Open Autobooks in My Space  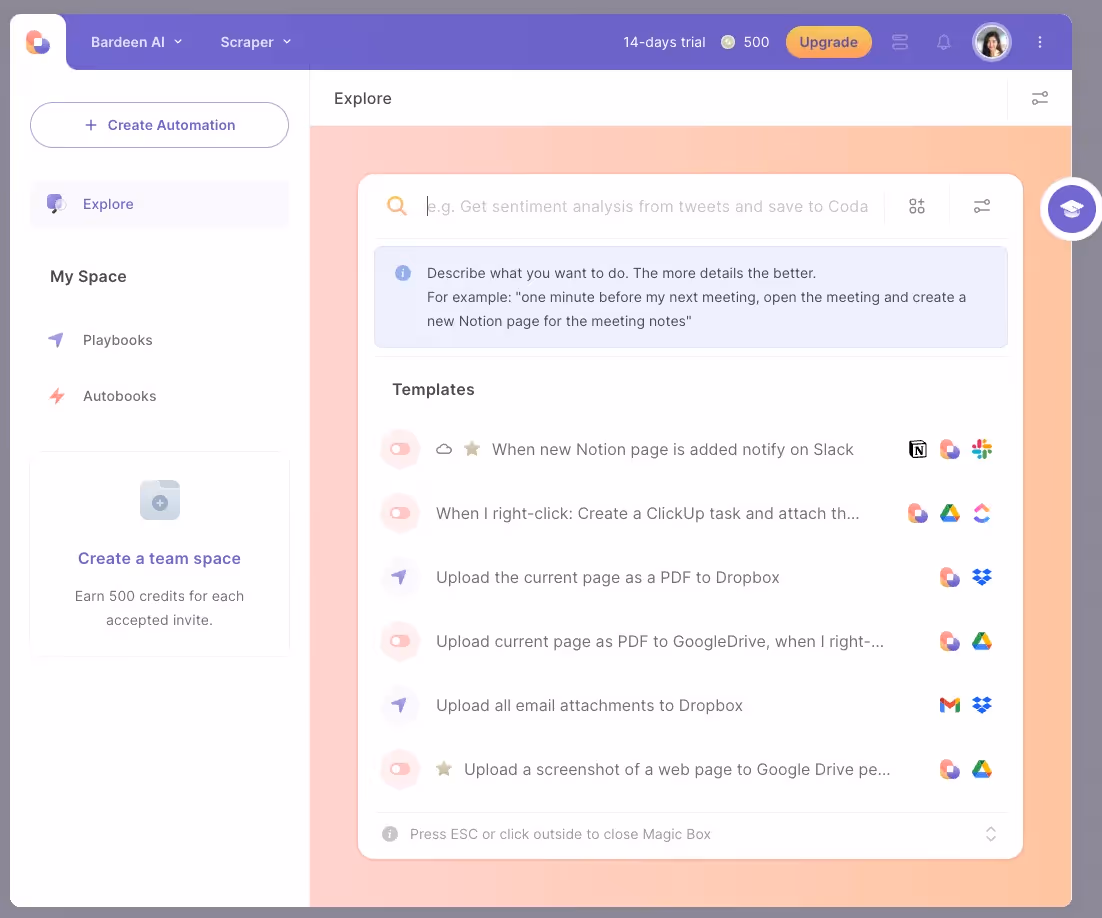click(119, 396)
